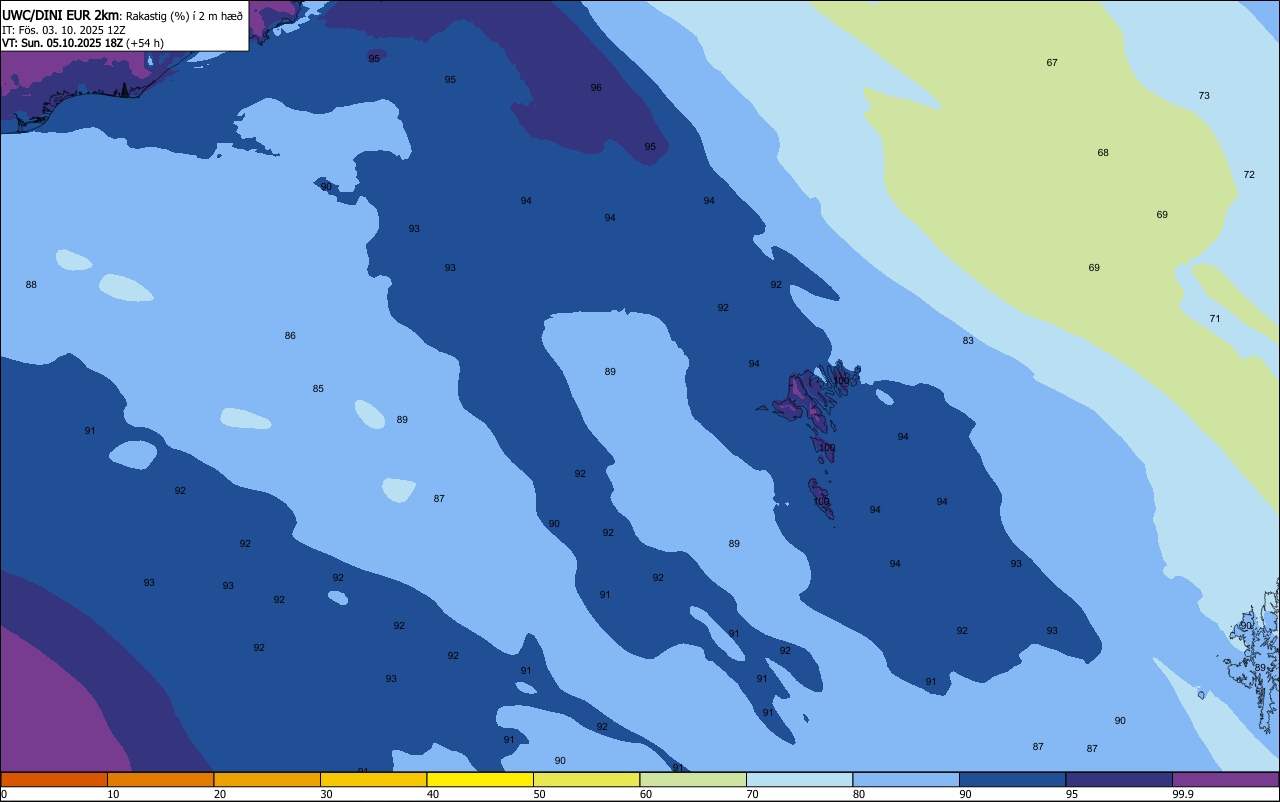Screen dimensions: 1280x802
Task: Click the humidity value 83 on the map
Action: (x=968, y=341)
